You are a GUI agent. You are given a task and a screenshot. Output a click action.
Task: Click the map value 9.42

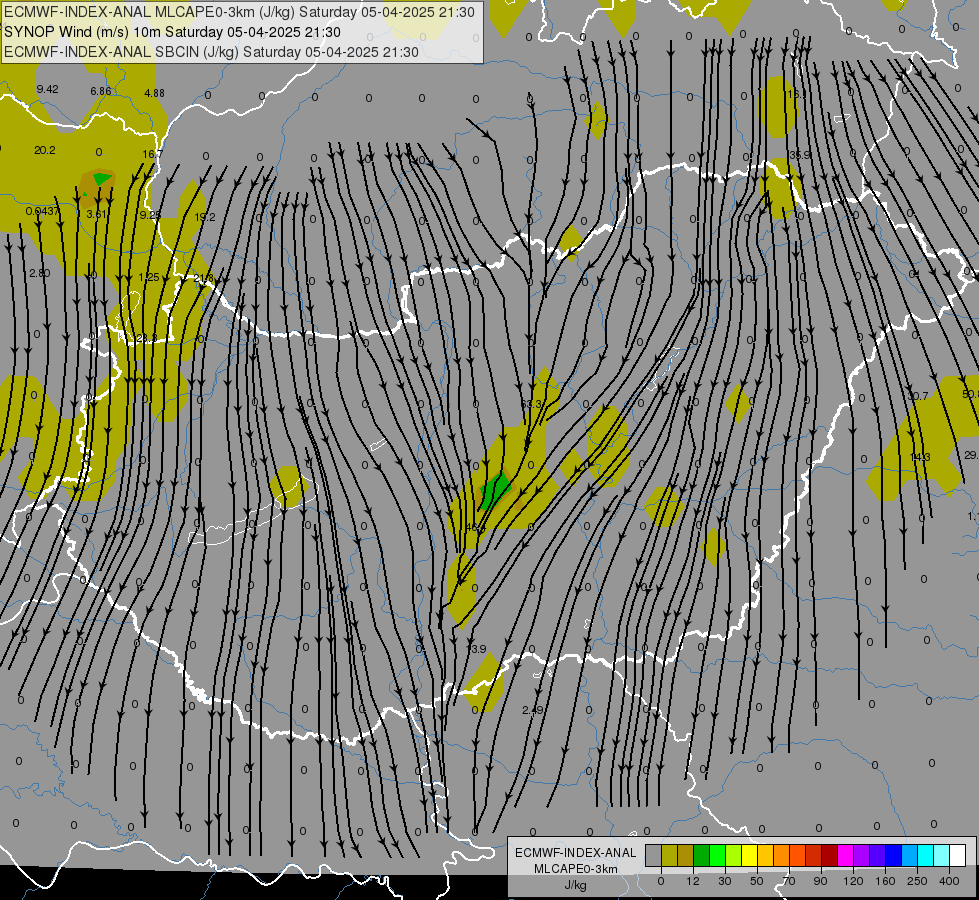pyautogui.click(x=47, y=89)
